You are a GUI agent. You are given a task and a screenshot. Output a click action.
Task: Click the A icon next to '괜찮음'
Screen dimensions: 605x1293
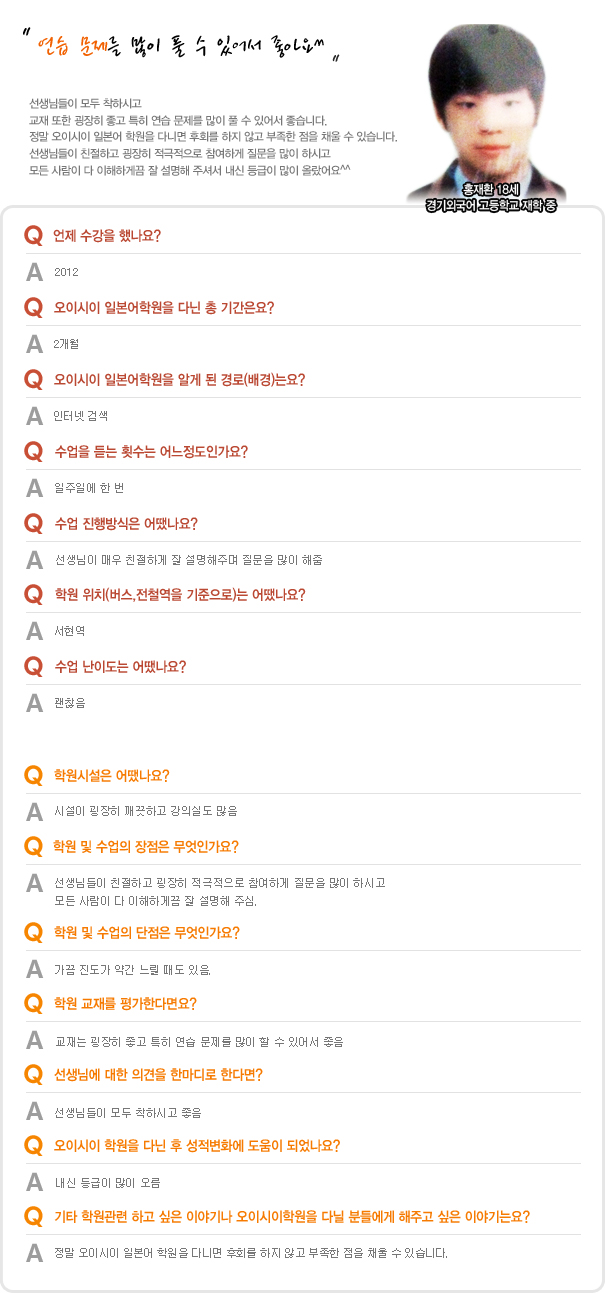coord(34,703)
